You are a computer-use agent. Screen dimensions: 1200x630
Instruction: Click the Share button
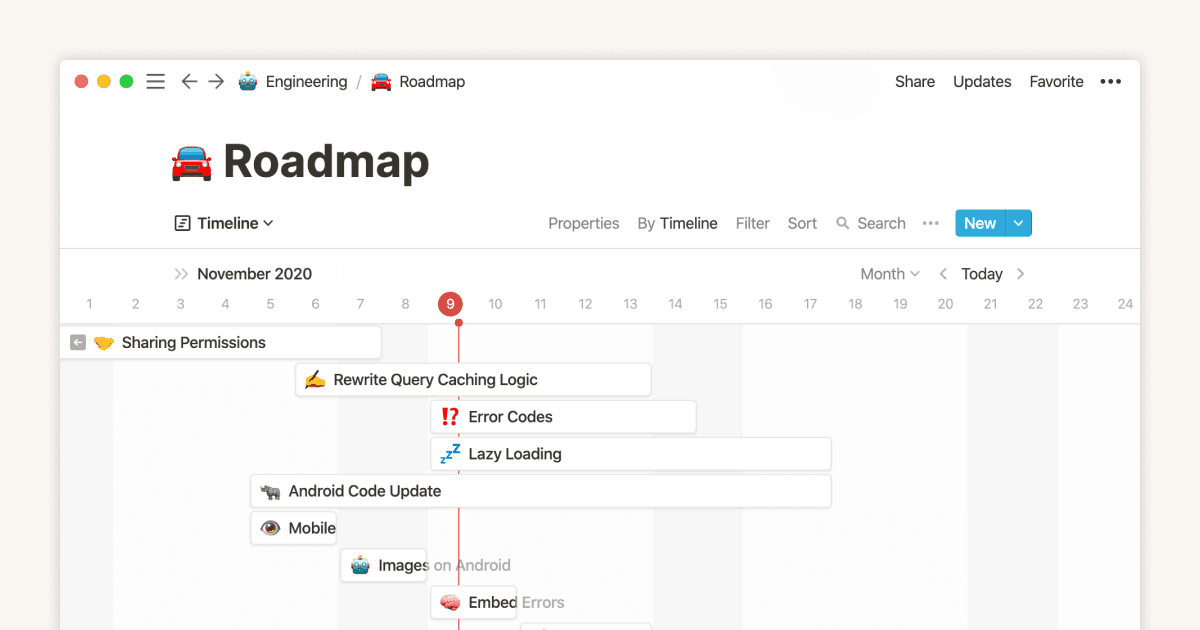(914, 81)
